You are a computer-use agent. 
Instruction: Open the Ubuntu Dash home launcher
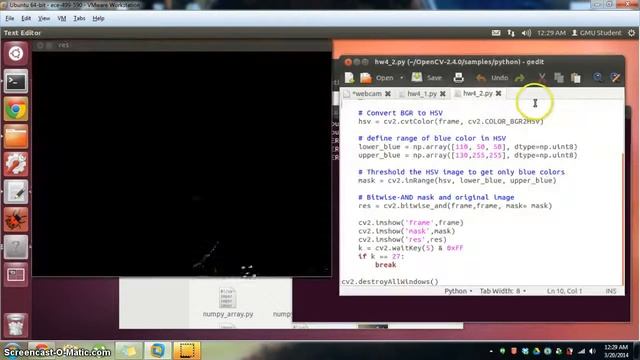tap(16, 53)
